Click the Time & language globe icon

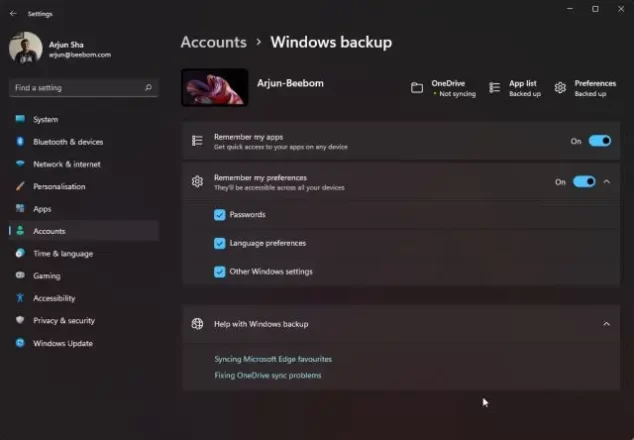(20, 253)
